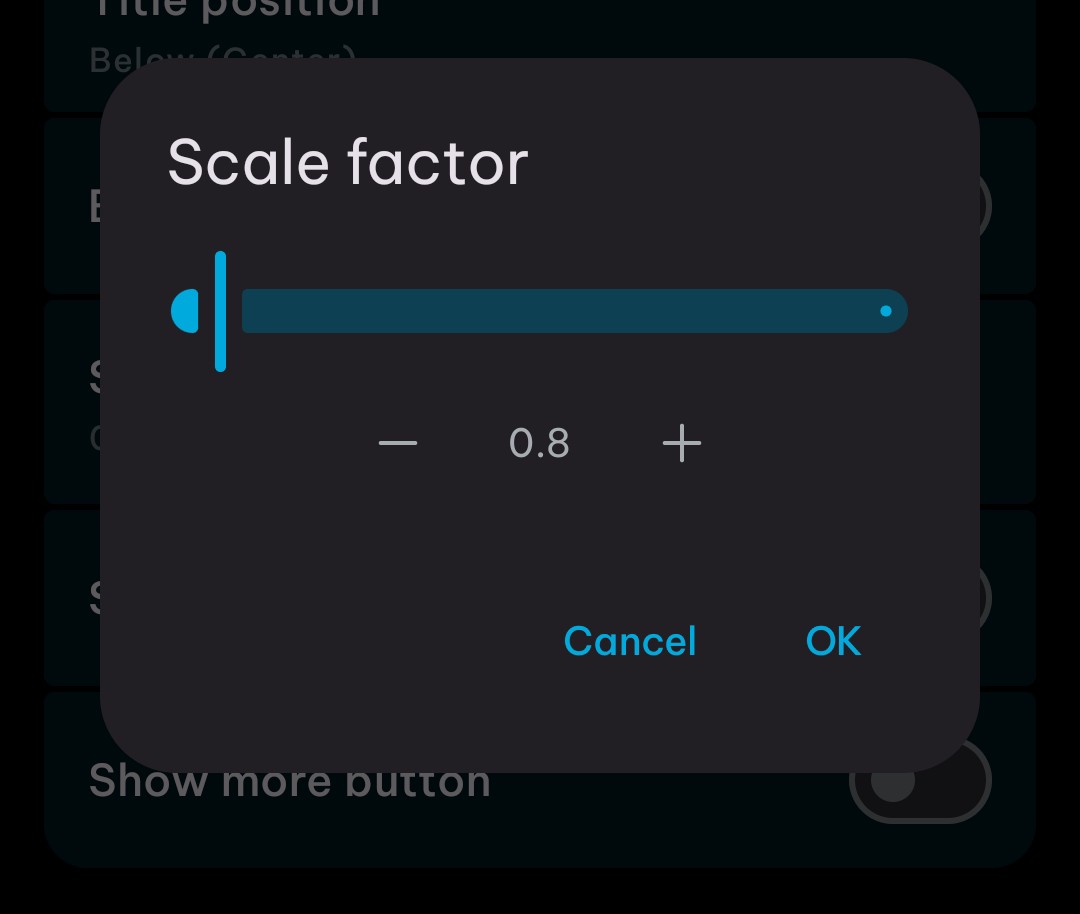The image size is (1080, 914).
Task: Decrease the scale factor with minus icon
Action: point(398,442)
